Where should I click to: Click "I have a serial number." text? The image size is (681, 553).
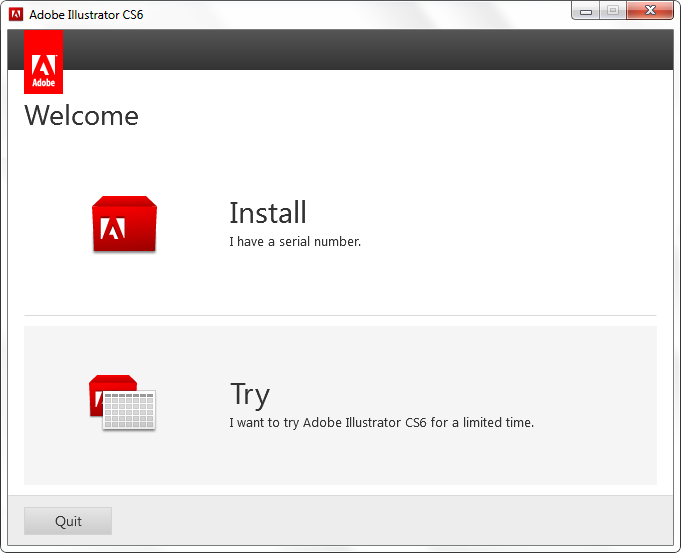[294, 241]
